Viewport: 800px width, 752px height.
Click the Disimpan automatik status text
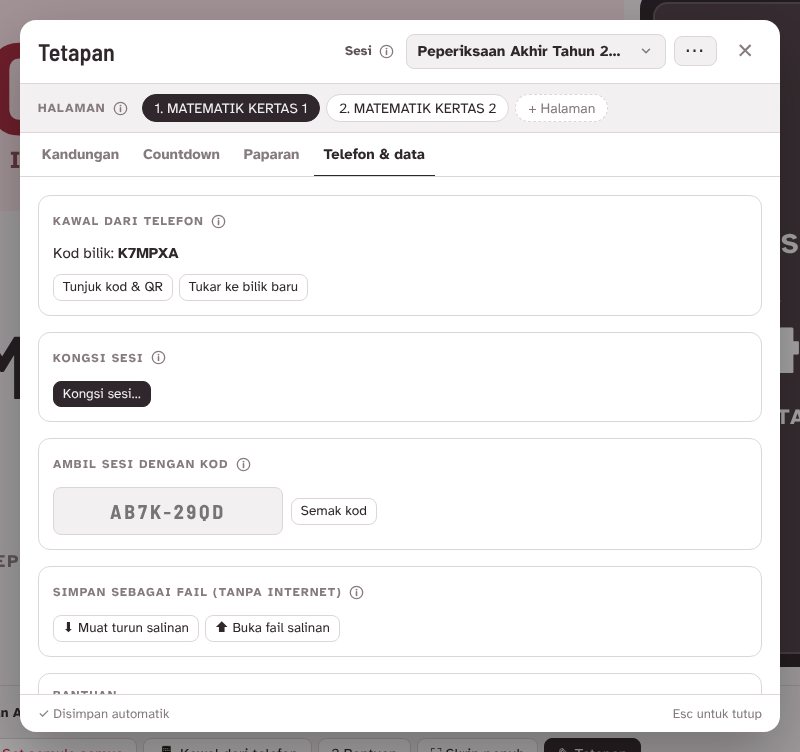point(104,714)
